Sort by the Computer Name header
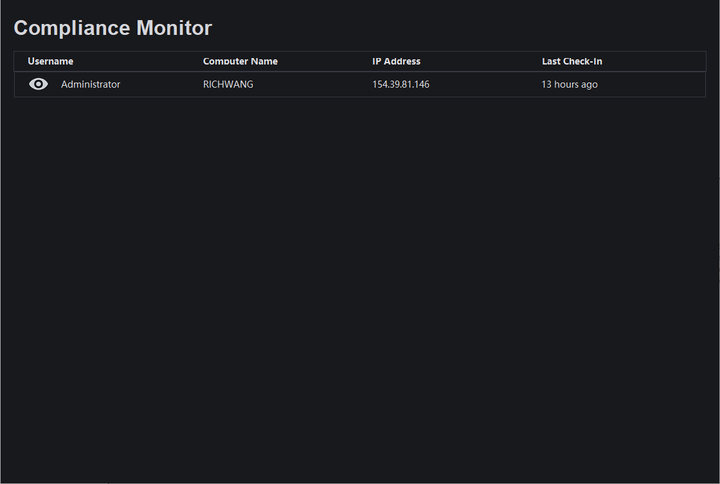Viewport: 720px width, 484px height. [x=240, y=61]
